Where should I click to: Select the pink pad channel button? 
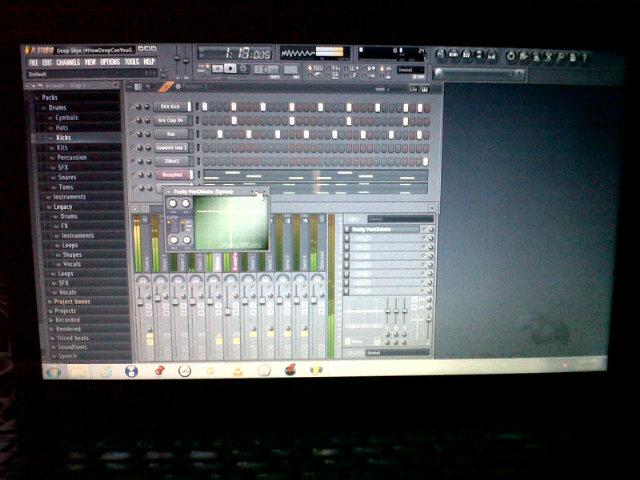pos(173,175)
